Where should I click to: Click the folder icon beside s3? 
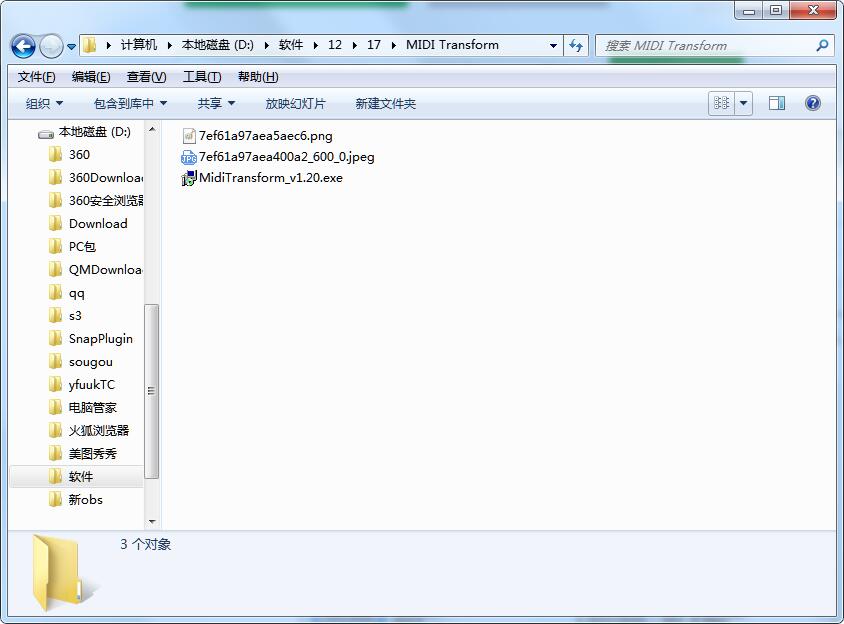[x=55, y=315]
